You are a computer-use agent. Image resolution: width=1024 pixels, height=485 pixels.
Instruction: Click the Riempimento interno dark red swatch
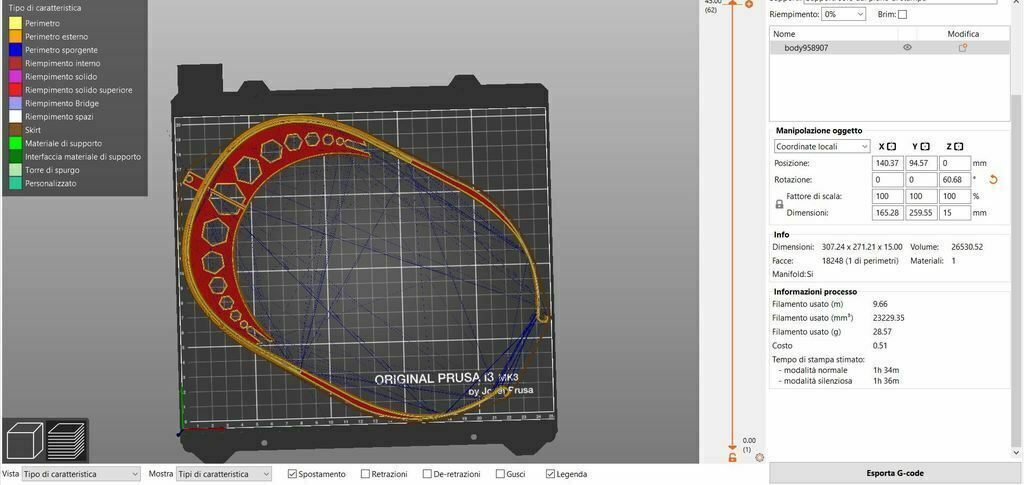pyautogui.click(x=15, y=63)
